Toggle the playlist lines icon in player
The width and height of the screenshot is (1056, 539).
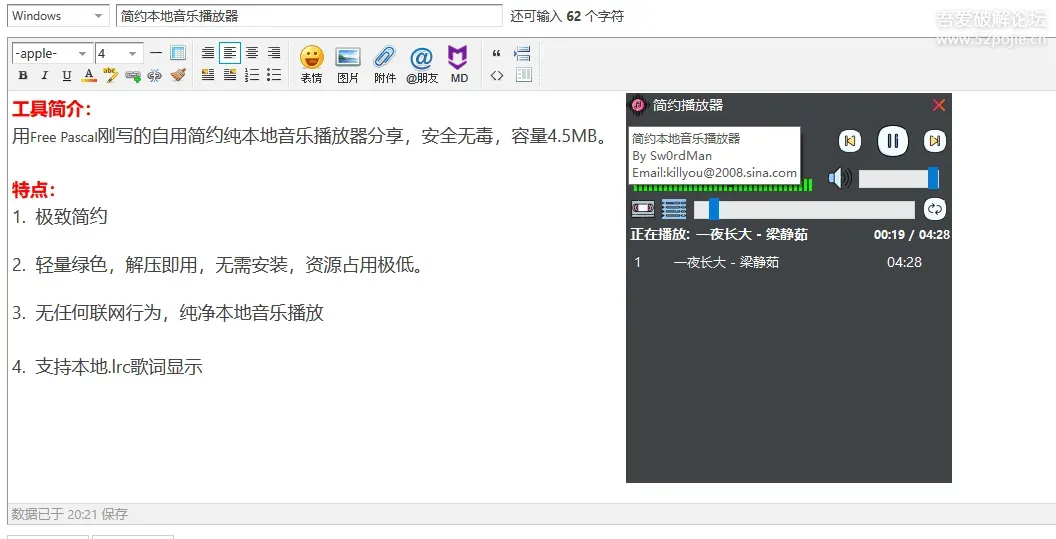tap(674, 209)
